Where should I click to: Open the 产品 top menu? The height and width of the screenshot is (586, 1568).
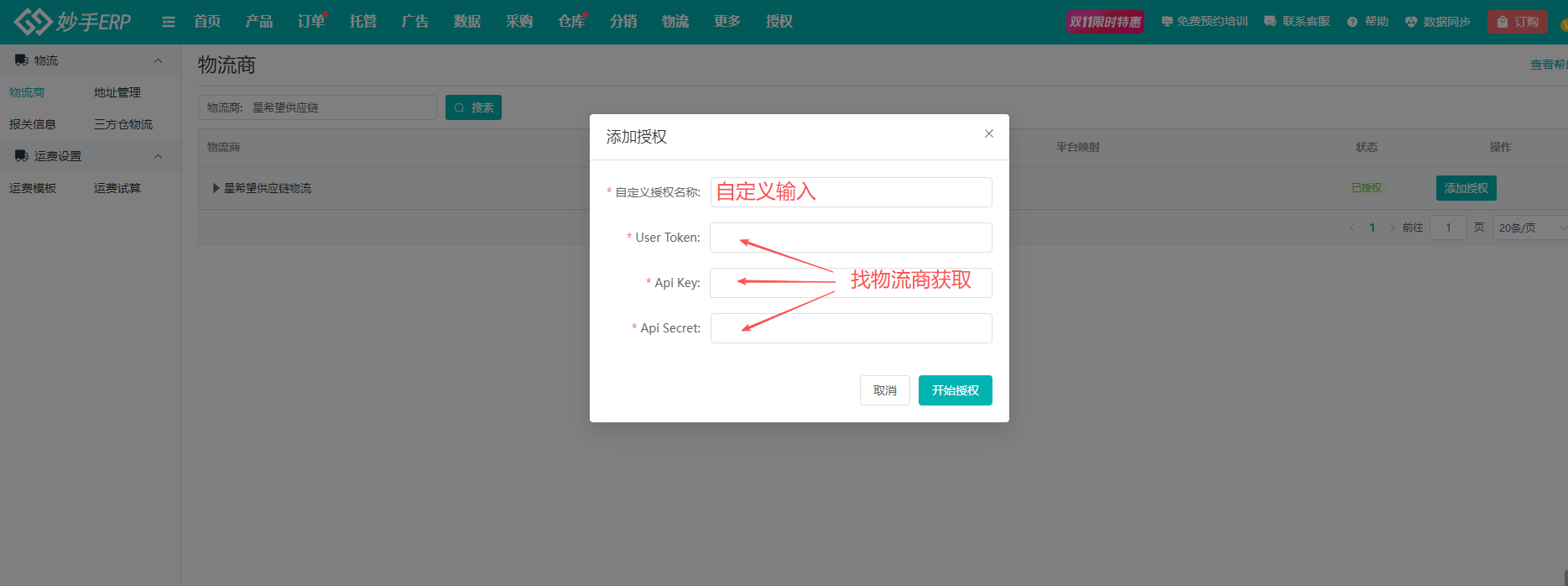pyautogui.click(x=258, y=22)
